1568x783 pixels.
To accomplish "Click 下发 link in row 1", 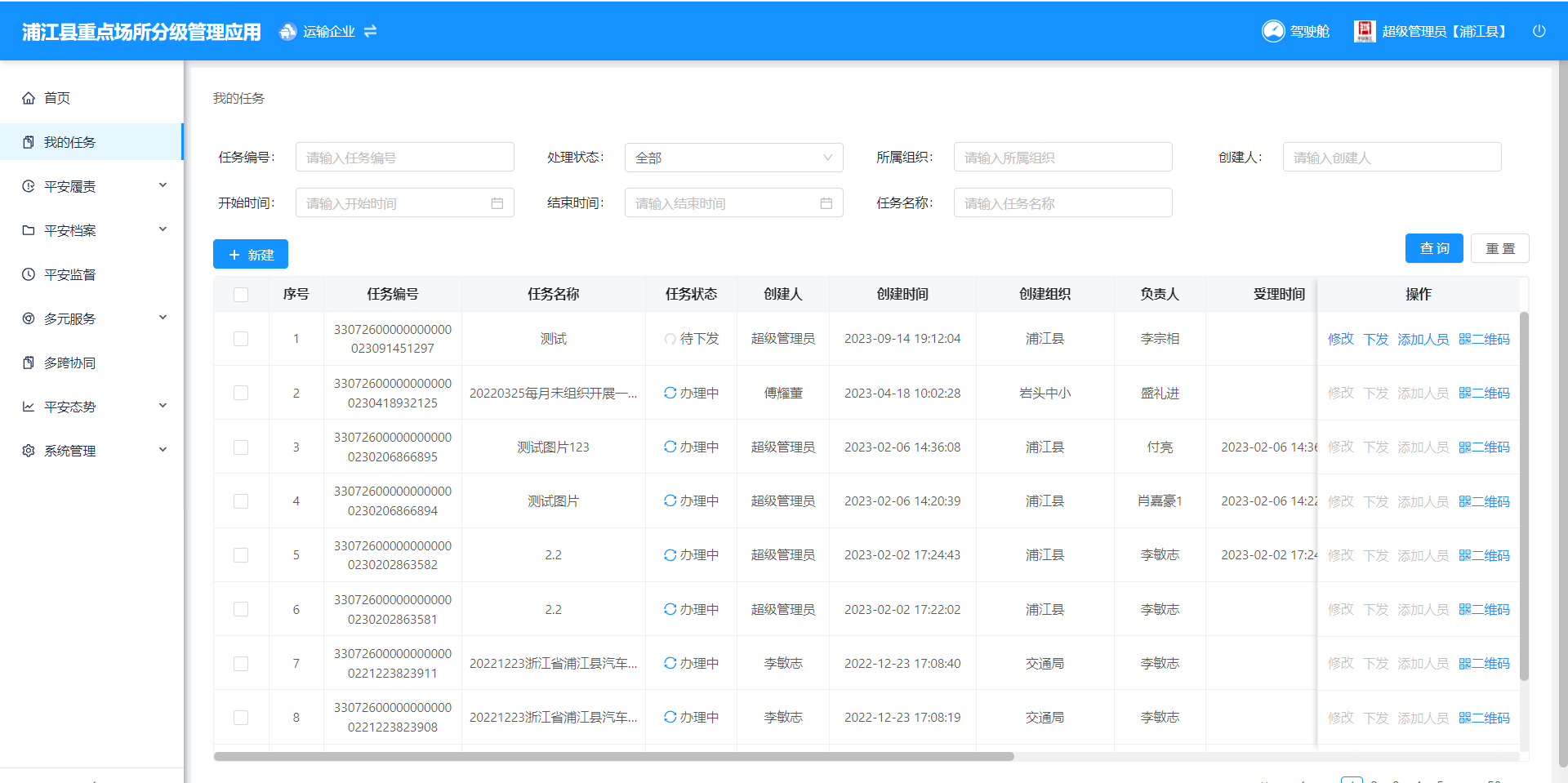I will coord(1376,339).
